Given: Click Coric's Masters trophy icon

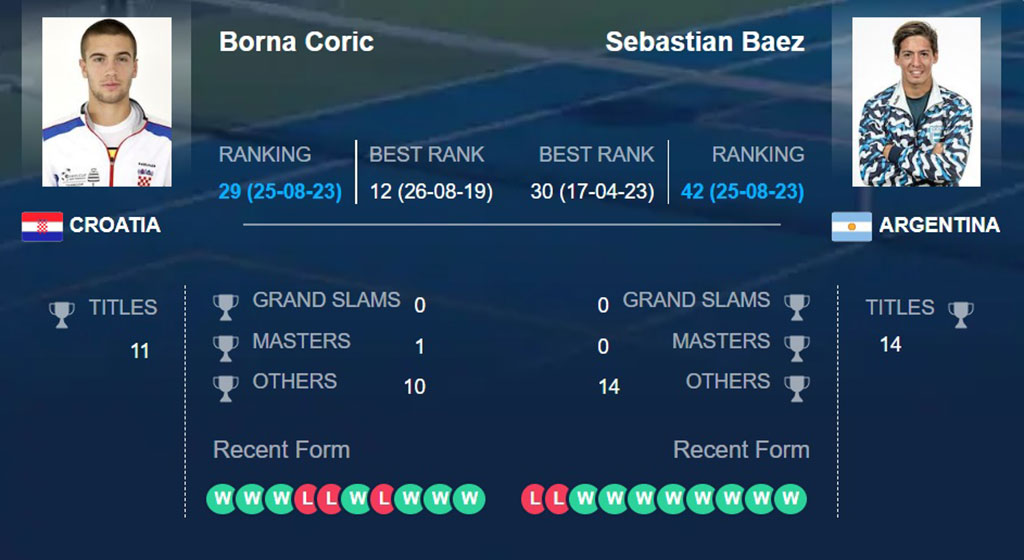Looking at the screenshot, I should (x=225, y=349).
